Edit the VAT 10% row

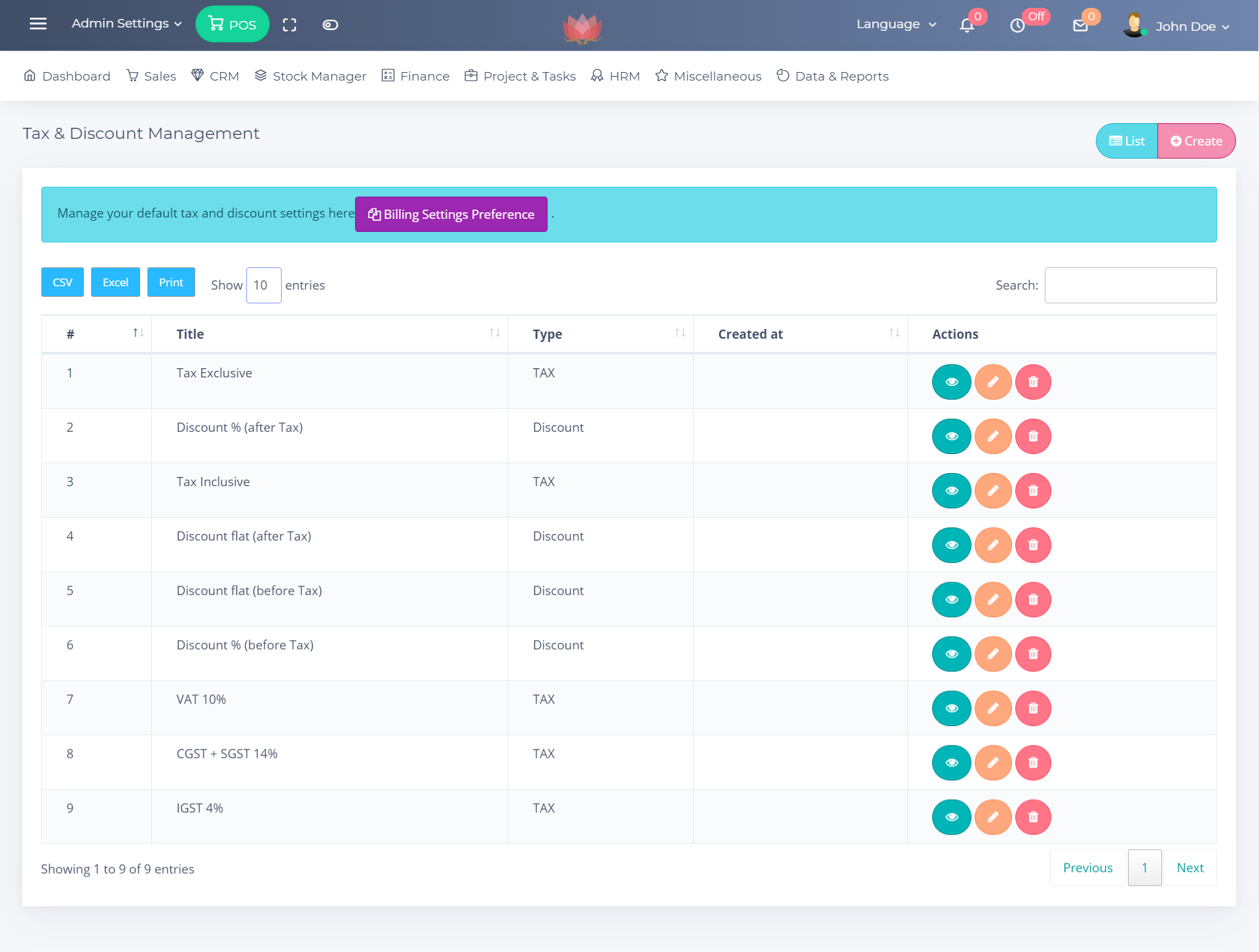993,708
